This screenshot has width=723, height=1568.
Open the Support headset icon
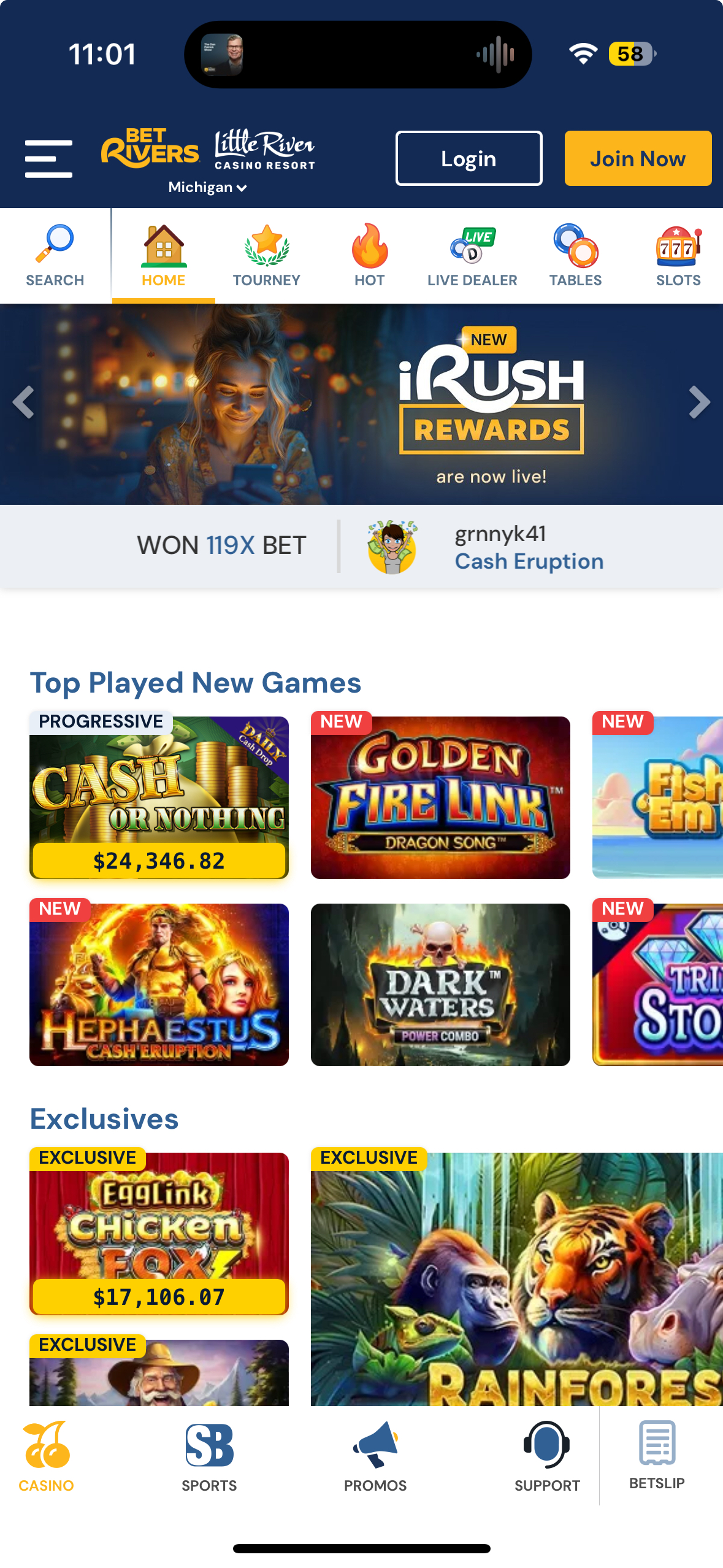546,1444
